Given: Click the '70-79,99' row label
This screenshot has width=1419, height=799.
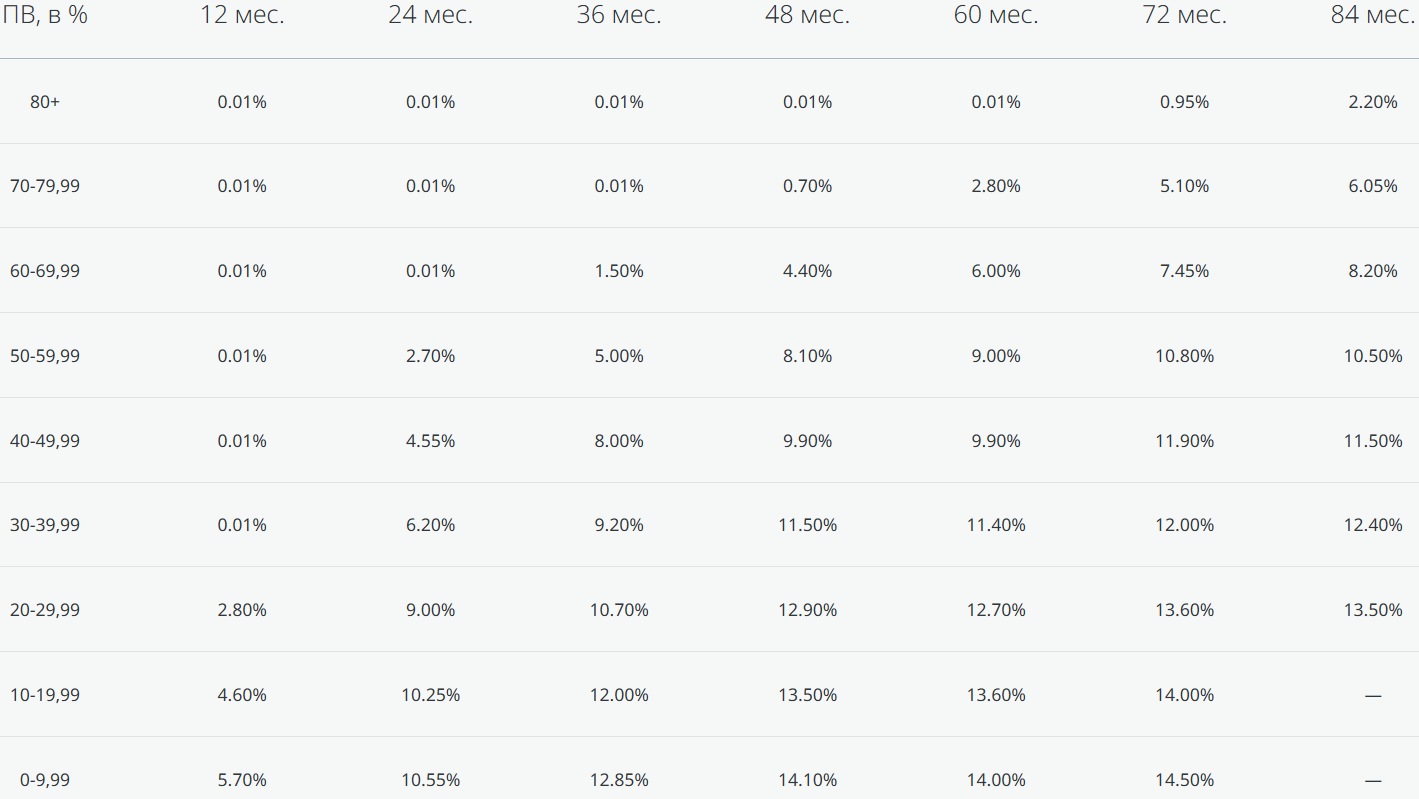Looking at the screenshot, I should [x=45, y=186].
